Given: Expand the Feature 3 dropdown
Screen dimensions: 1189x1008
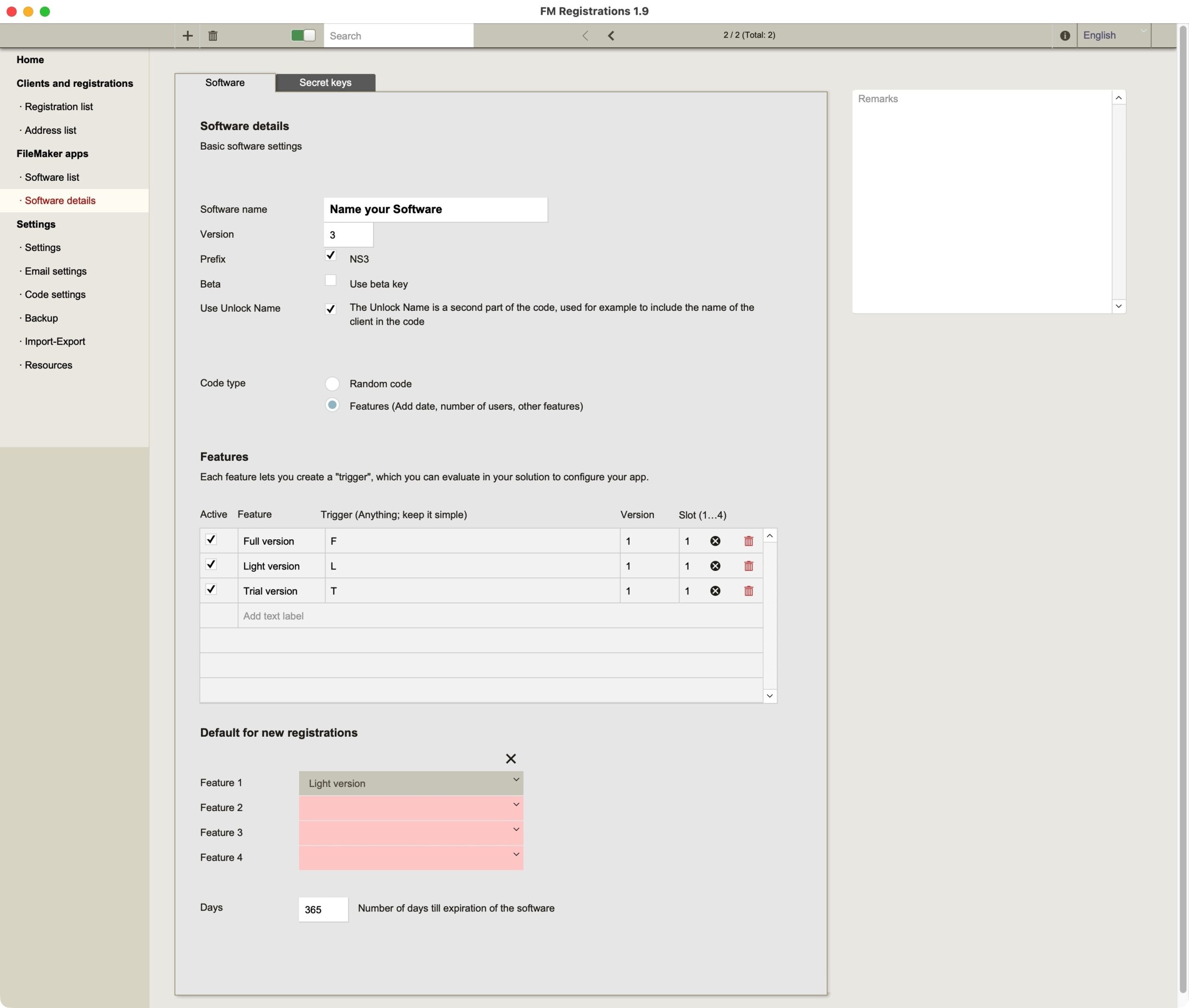Looking at the screenshot, I should (x=410, y=832).
